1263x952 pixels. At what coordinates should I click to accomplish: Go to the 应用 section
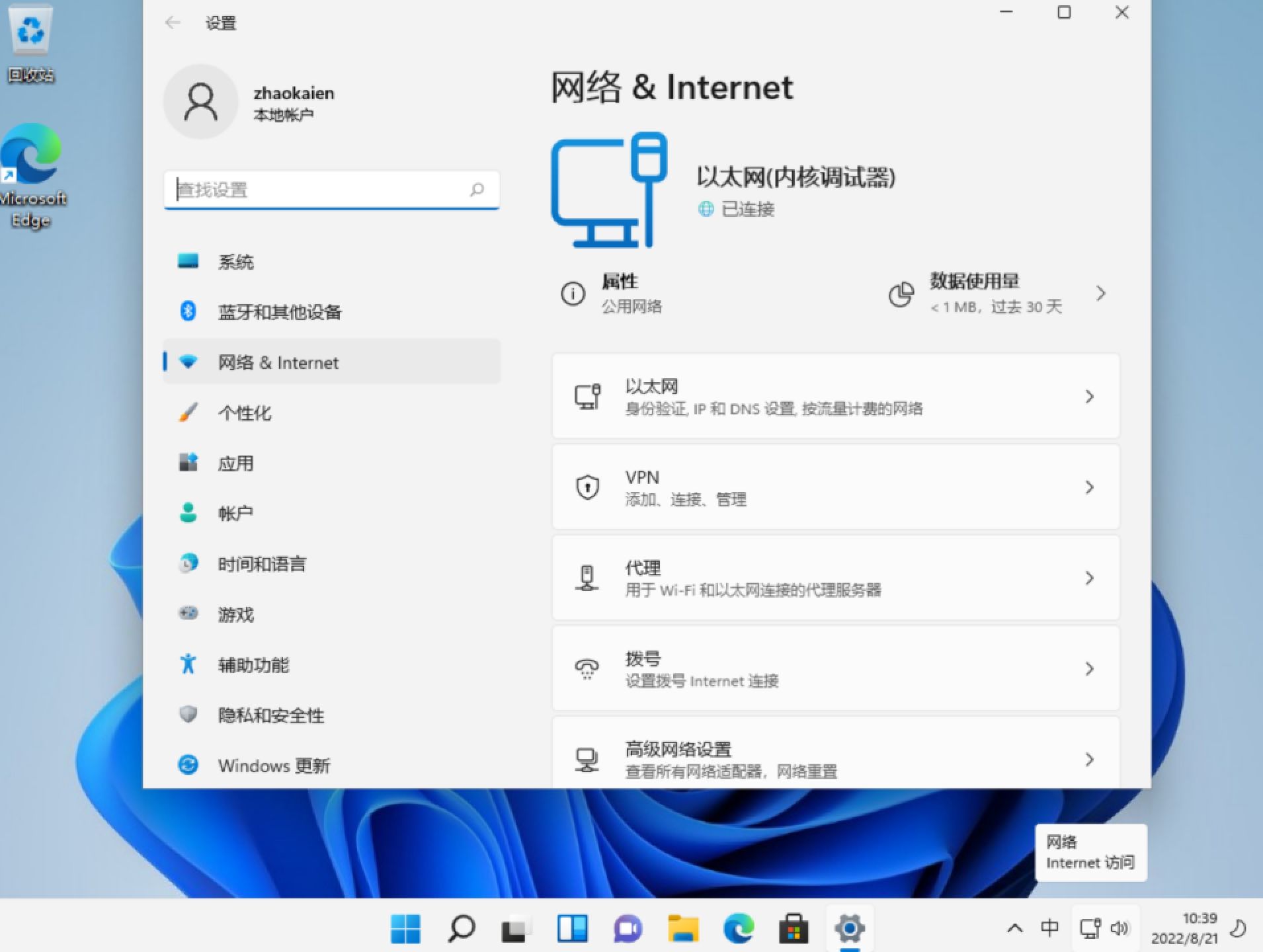235,463
